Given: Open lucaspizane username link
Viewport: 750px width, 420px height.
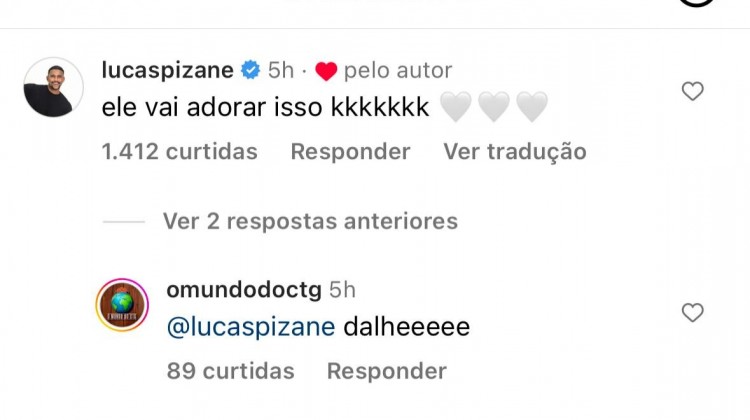Looking at the screenshot, I should click(x=167, y=70).
